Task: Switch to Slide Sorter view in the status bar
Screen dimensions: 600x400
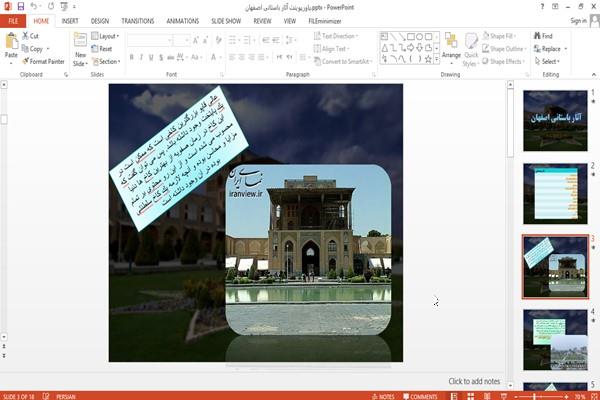Action: (471, 396)
